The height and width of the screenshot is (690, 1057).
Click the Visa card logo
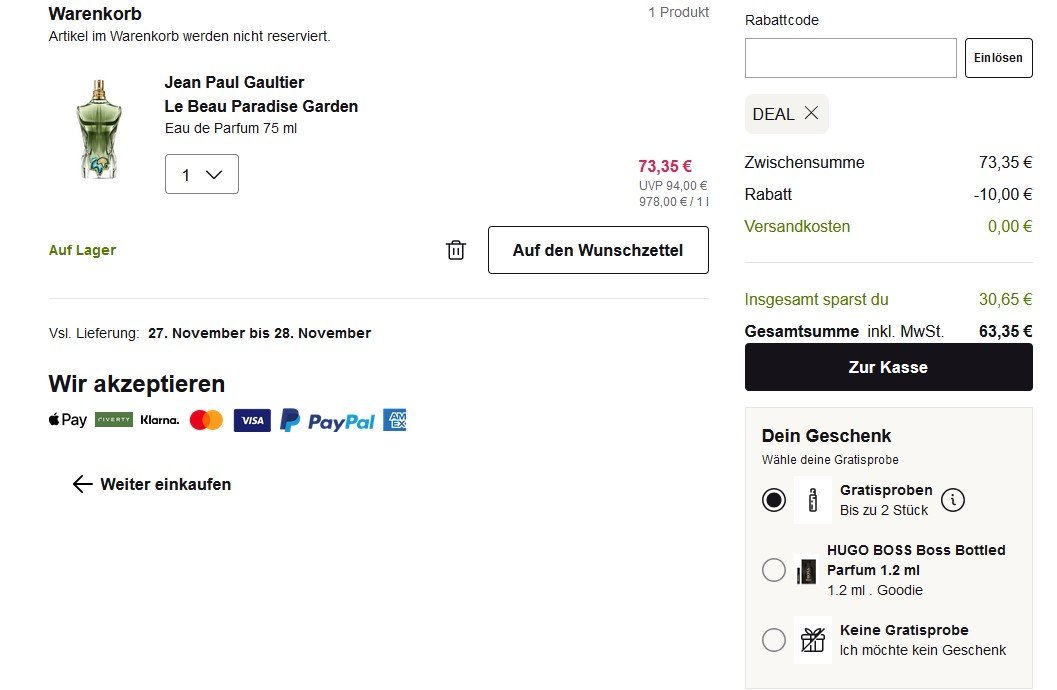tap(252, 421)
